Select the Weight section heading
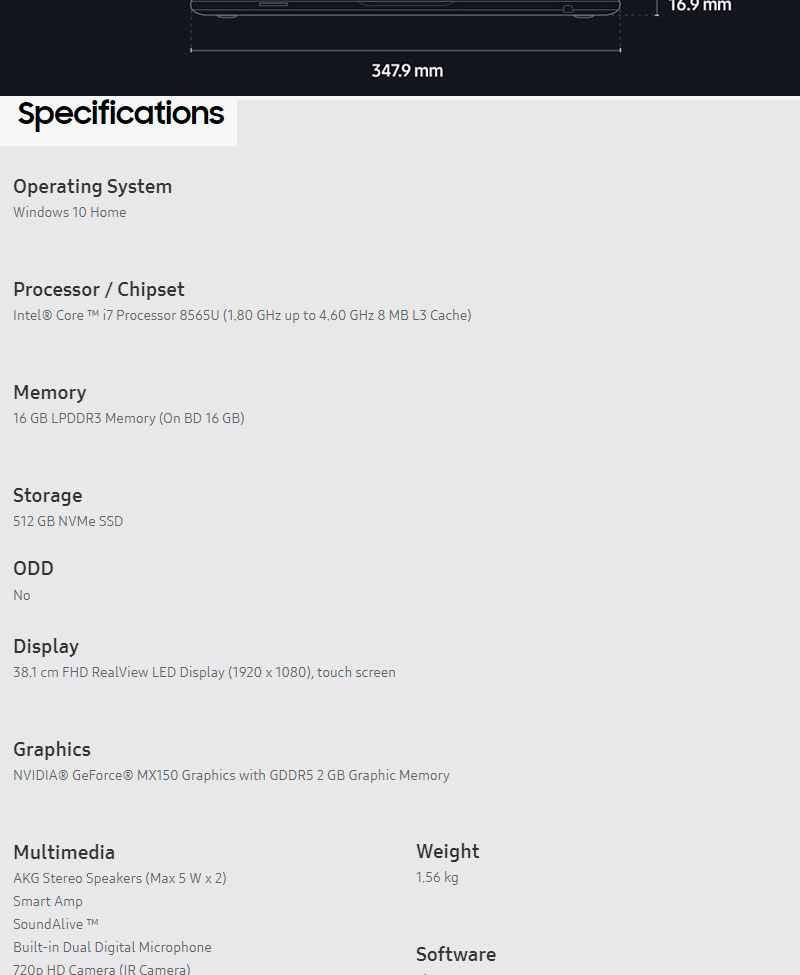 [x=447, y=852]
